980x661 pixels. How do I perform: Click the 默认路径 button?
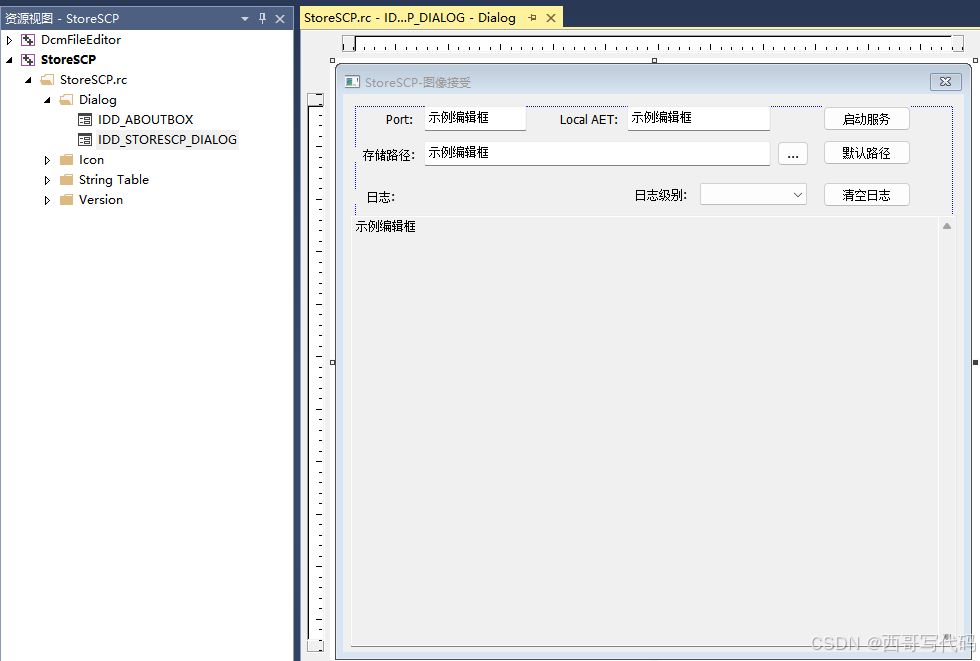[x=866, y=152]
